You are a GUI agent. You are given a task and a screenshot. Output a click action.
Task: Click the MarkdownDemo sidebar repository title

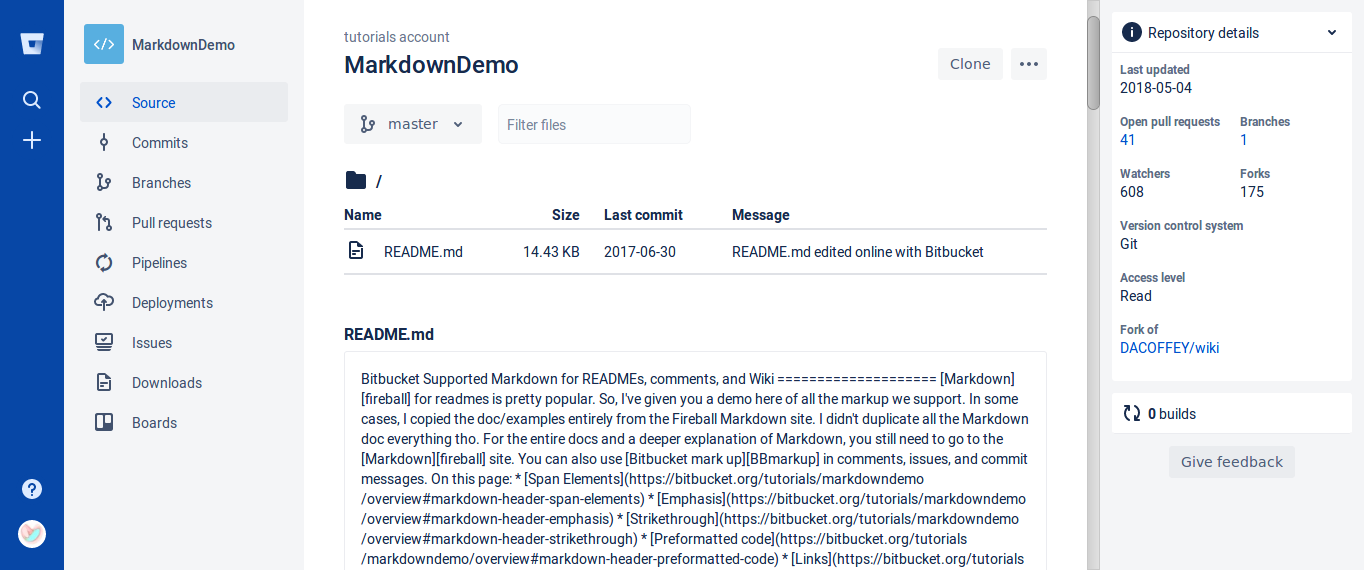tap(183, 45)
